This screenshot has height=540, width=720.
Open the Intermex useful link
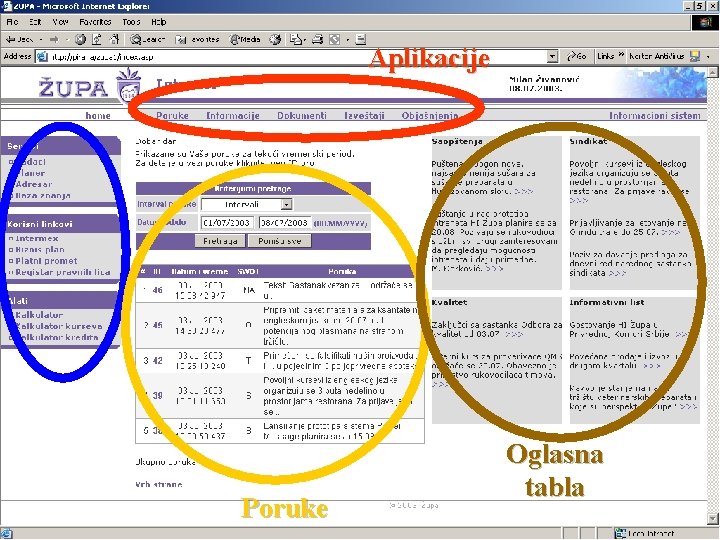tap(37, 238)
